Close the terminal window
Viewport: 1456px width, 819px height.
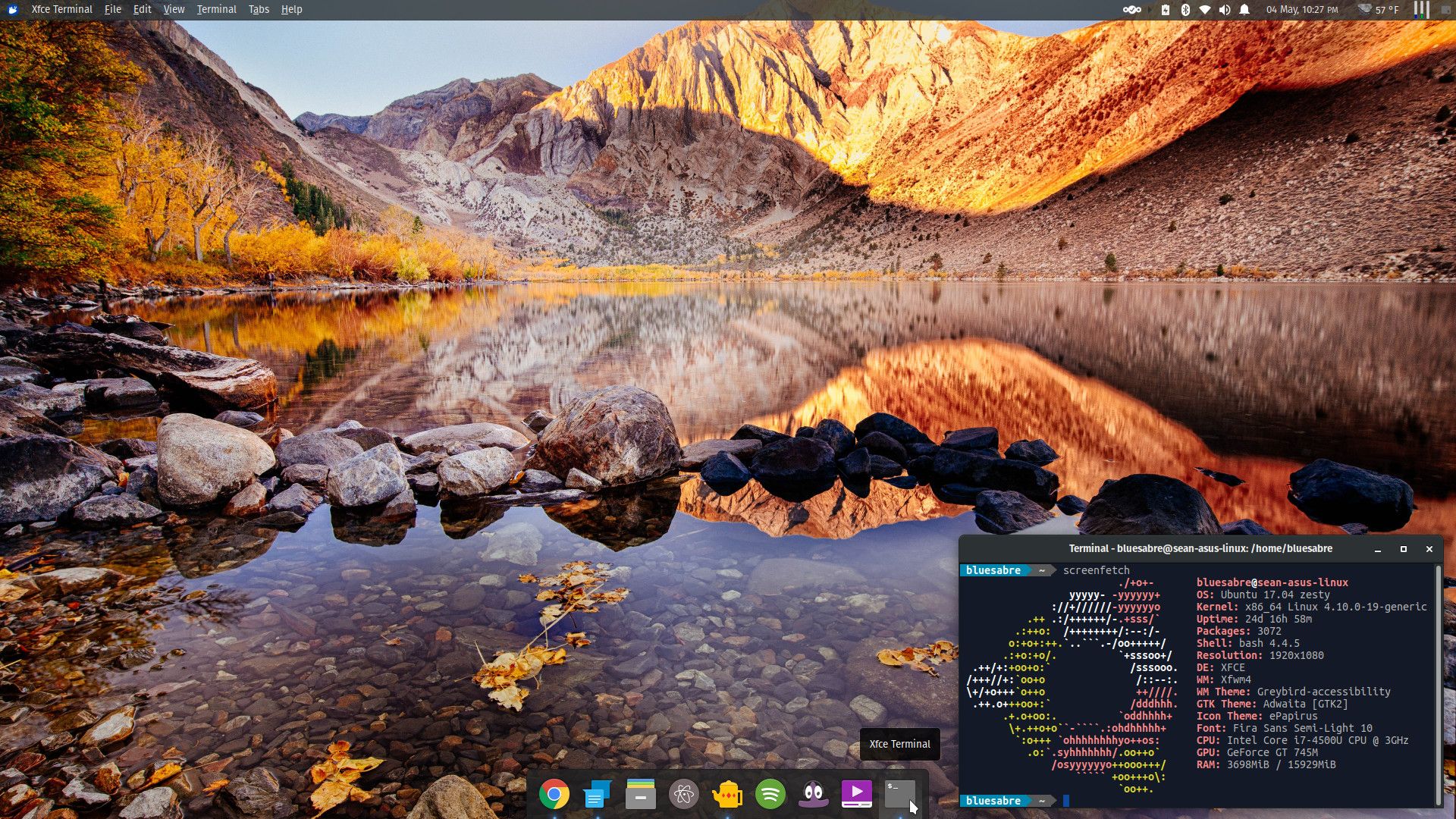click(x=1429, y=549)
